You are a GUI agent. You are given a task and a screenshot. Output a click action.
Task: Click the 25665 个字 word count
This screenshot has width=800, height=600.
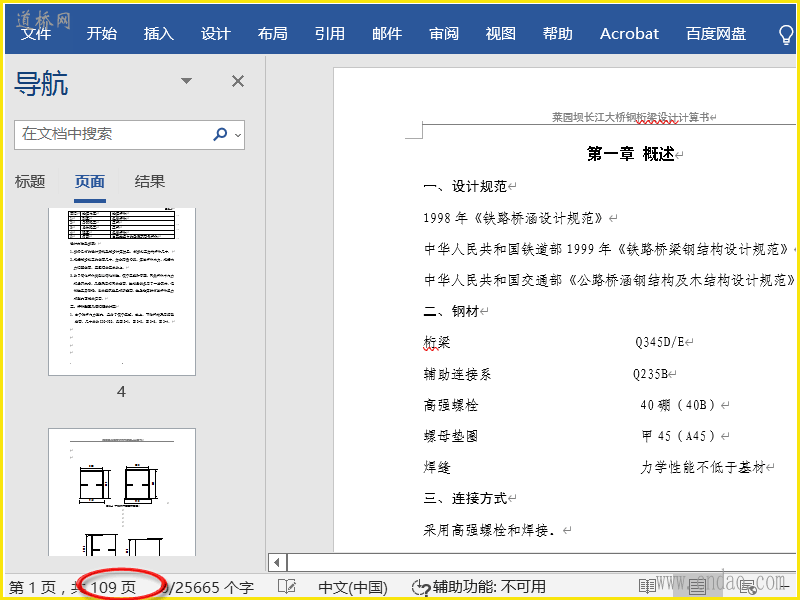point(207,588)
